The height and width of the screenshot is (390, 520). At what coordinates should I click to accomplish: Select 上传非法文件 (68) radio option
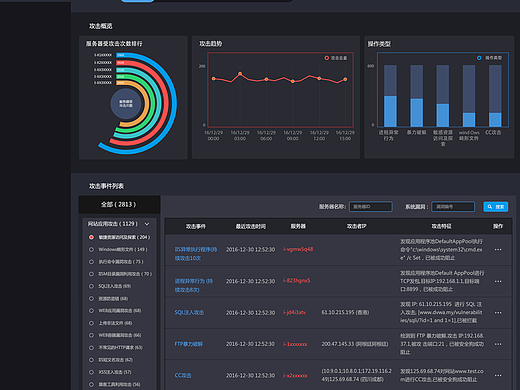(x=91, y=323)
